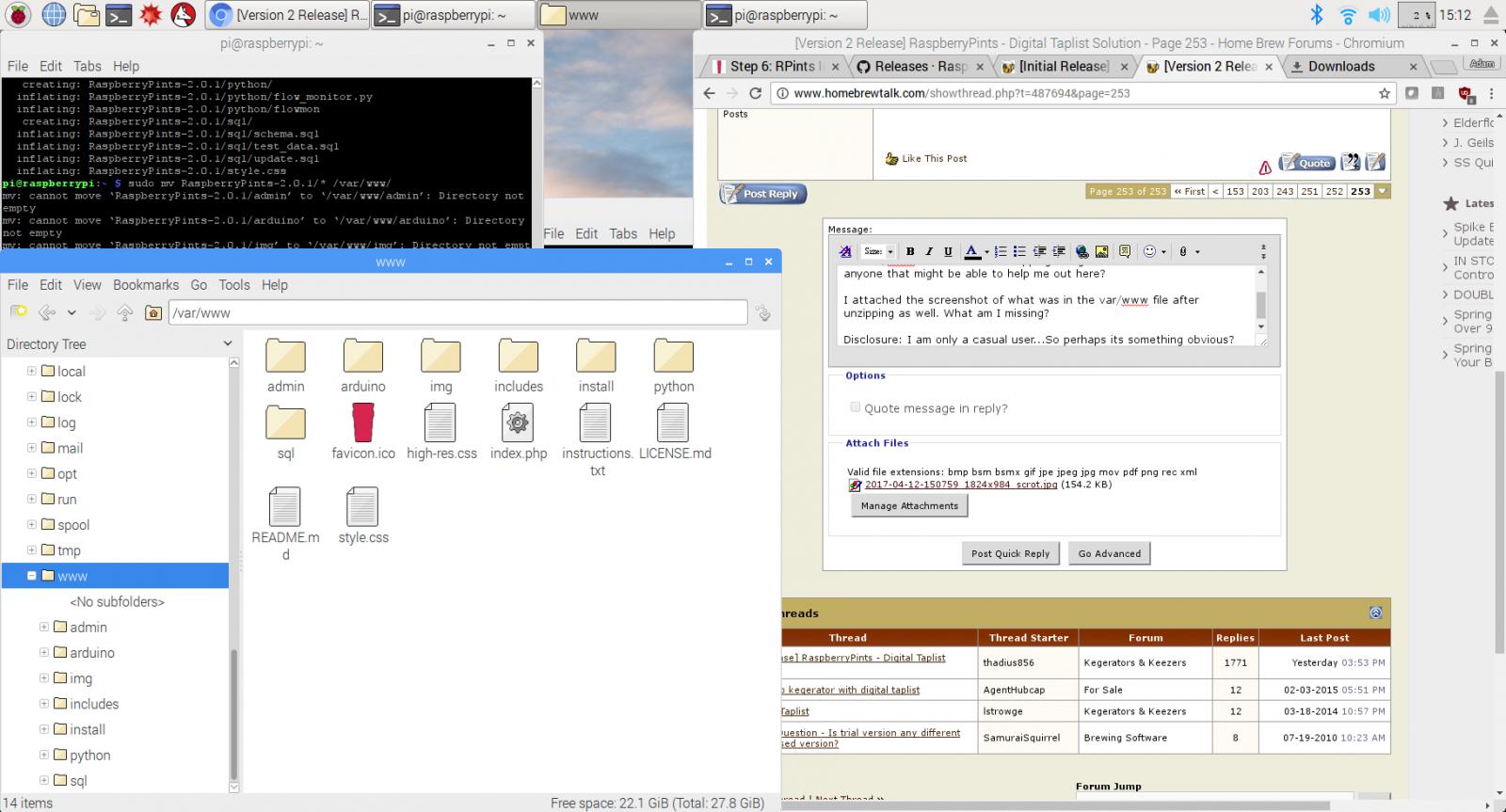This screenshot has height=812, width=1506.
Task: Click the volume speaker icon
Action: pyautogui.click(x=1379, y=15)
